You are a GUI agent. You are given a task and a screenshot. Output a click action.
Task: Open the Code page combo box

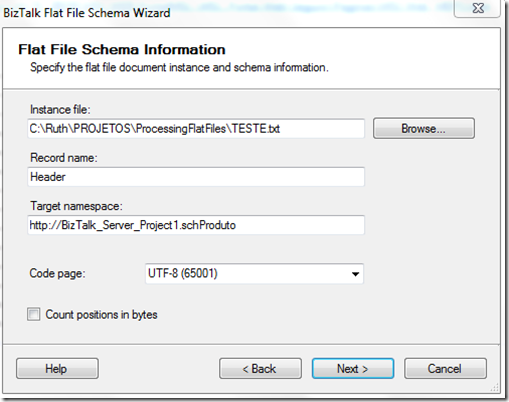[254, 274]
